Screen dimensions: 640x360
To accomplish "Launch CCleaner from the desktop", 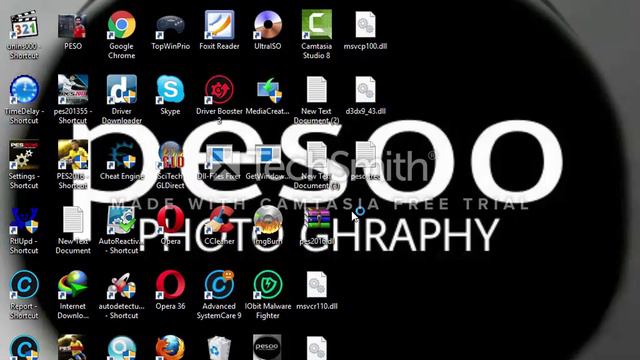I will pos(219,220).
